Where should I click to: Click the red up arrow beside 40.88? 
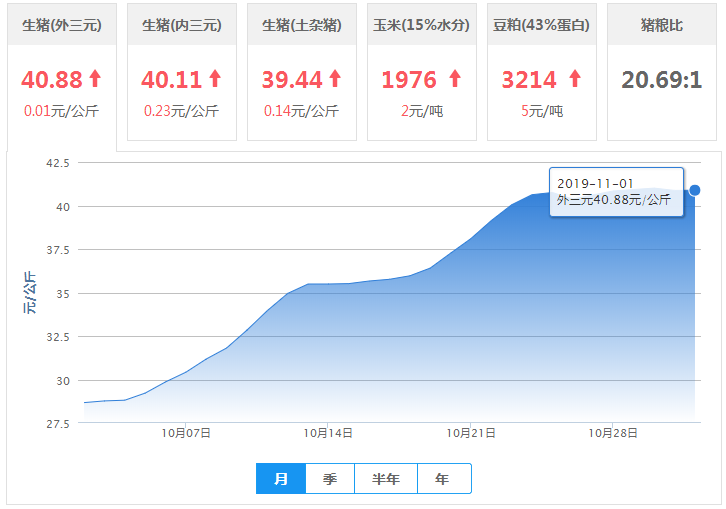(x=95, y=78)
